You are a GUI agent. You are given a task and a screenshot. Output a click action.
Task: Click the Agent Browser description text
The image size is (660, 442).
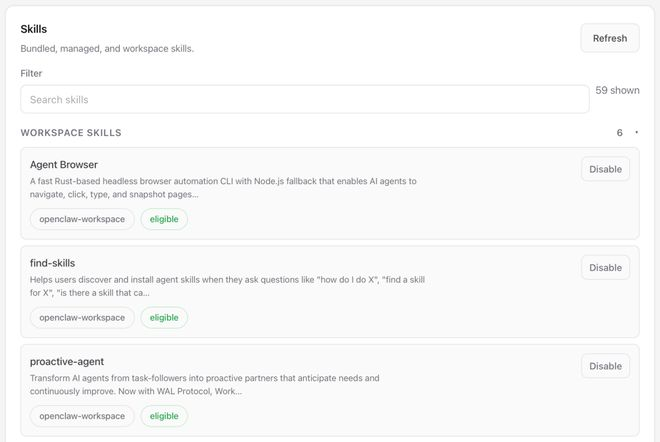pyautogui.click(x=223, y=187)
